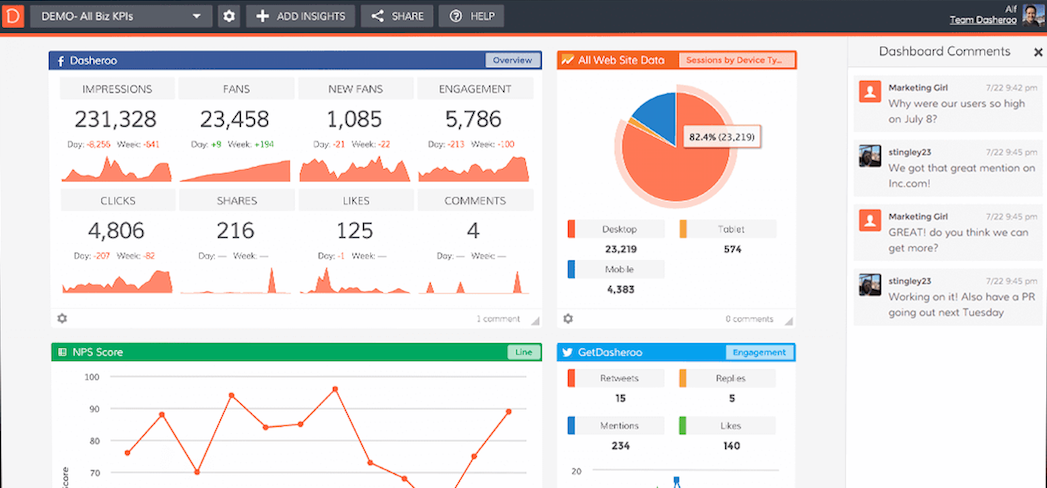Open the All Web Site Data widget gear
Image resolution: width=1047 pixels, height=488 pixels.
[x=568, y=318]
